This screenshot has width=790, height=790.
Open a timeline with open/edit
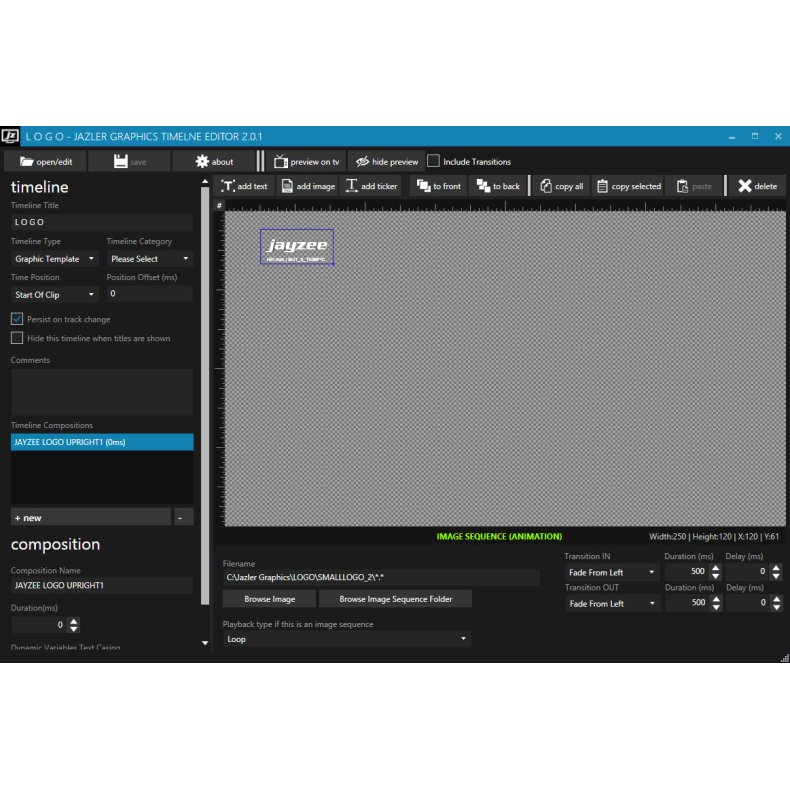[45, 162]
